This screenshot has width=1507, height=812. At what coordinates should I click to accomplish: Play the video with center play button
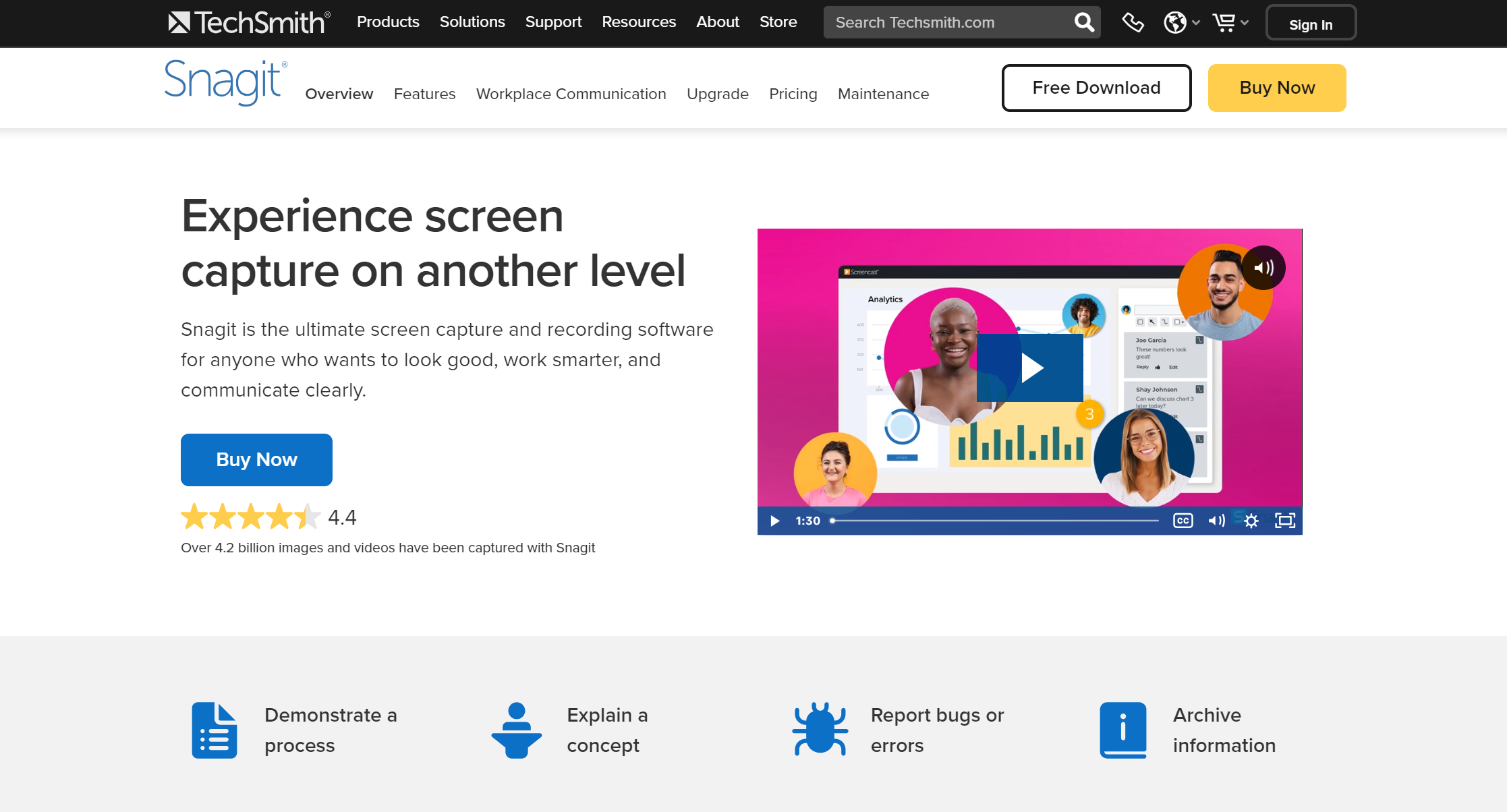pyautogui.click(x=1030, y=368)
